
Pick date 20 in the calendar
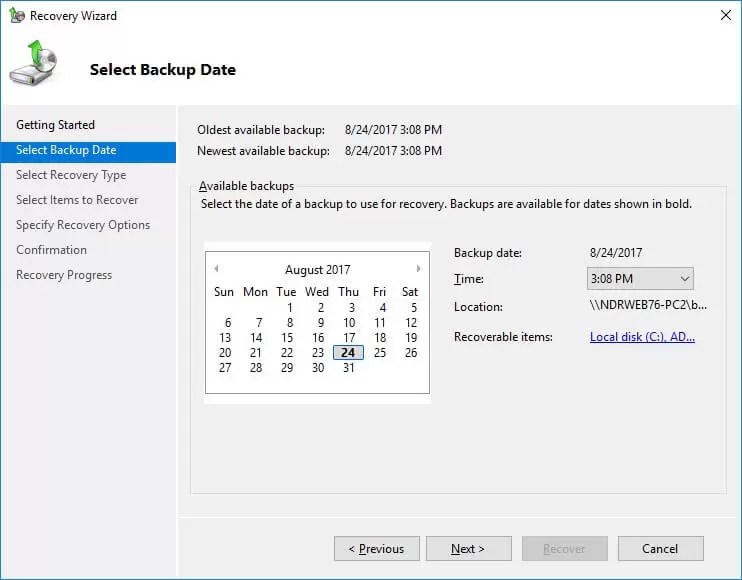tap(225, 353)
